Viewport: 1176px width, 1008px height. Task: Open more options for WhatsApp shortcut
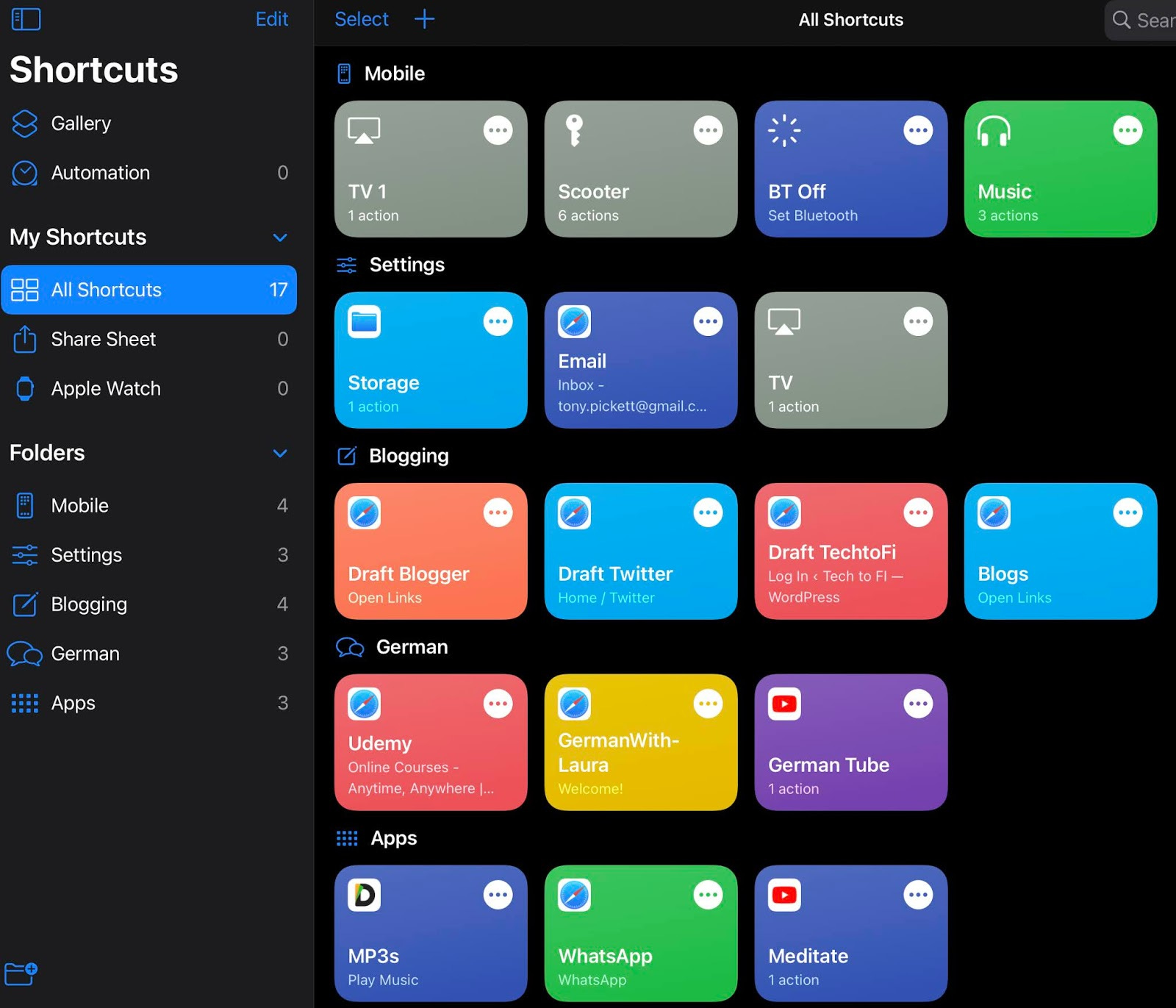tap(708, 895)
